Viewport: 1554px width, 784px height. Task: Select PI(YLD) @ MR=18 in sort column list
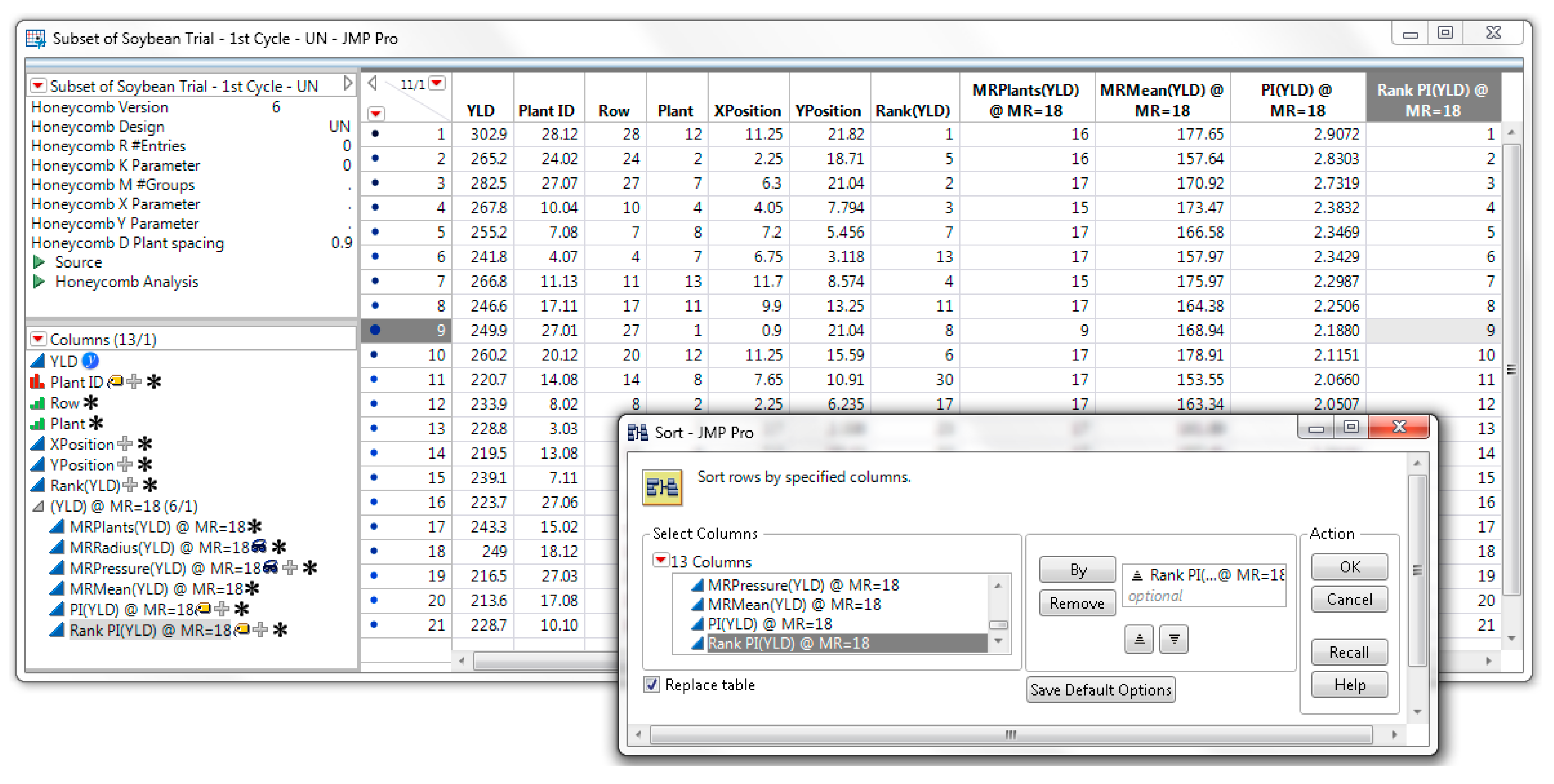click(770, 624)
